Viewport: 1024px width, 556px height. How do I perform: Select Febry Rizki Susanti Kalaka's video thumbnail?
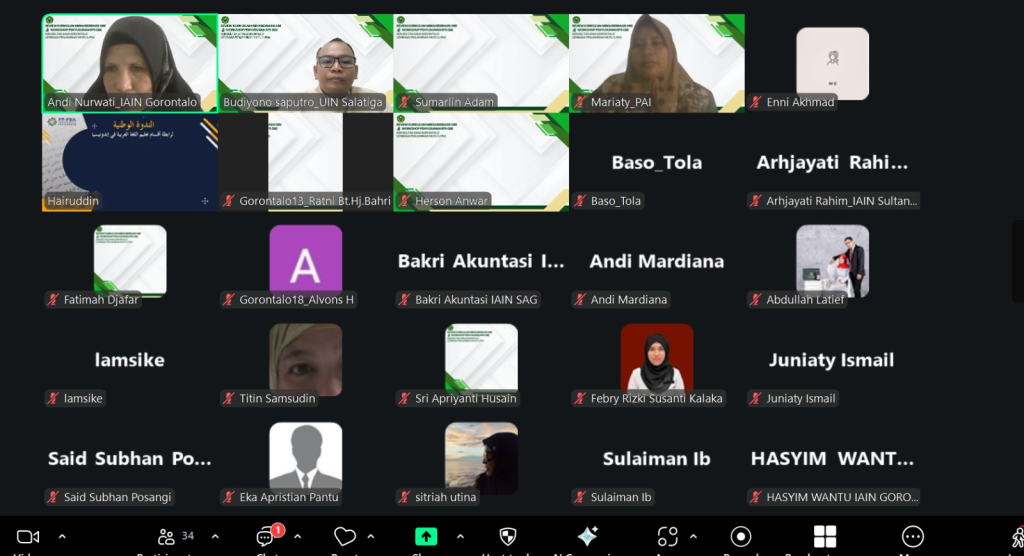pos(657,357)
